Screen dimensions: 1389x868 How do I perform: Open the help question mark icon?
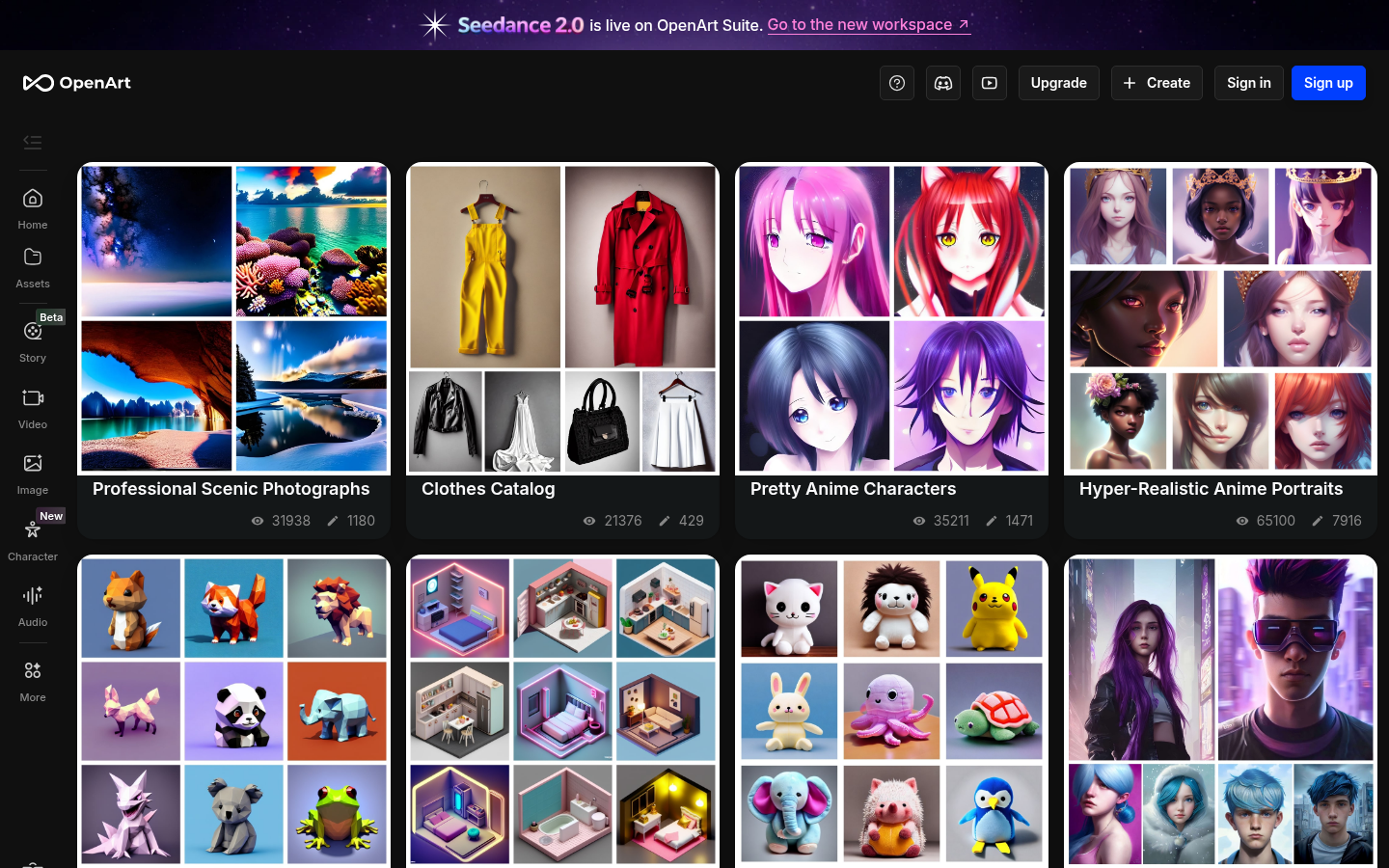click(897, 83)
